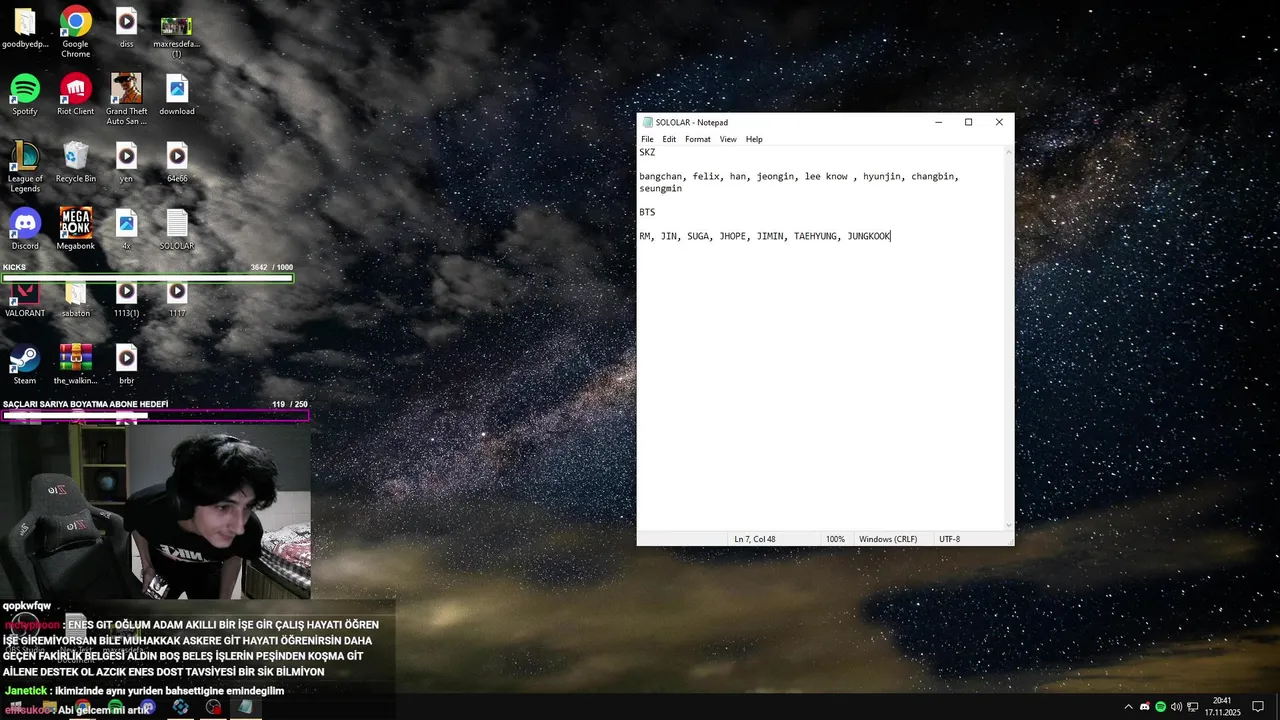1280x720 pixels.
Task: Click the word bangchan in Notepad
Action: tap(661, 176)
